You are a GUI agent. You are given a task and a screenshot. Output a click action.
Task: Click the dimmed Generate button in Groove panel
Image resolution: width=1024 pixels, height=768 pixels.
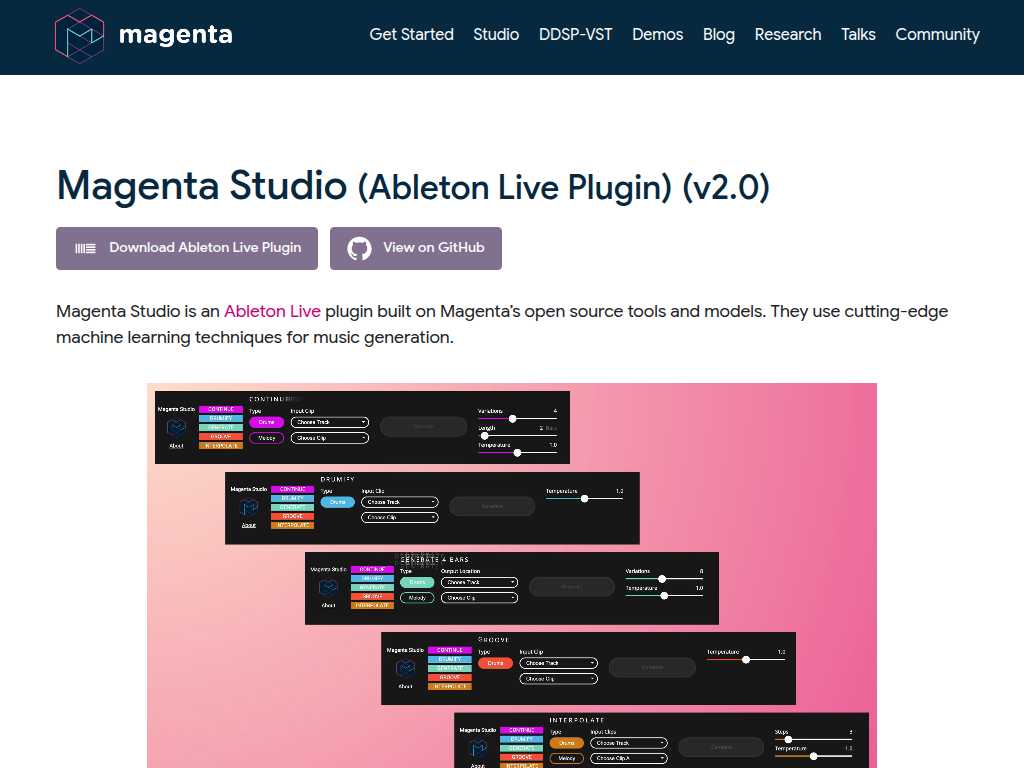[x=652, y=667]
